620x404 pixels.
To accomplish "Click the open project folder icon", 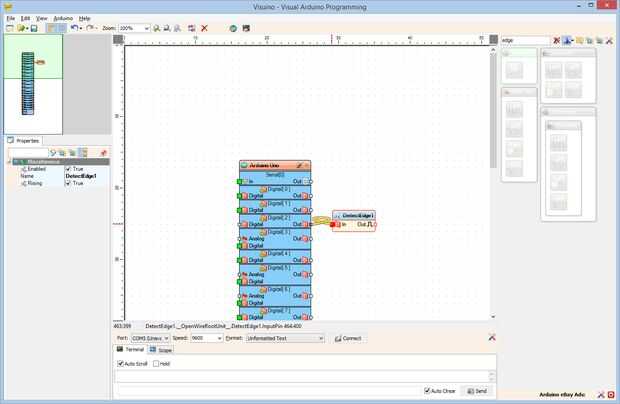I will (21, 28).
